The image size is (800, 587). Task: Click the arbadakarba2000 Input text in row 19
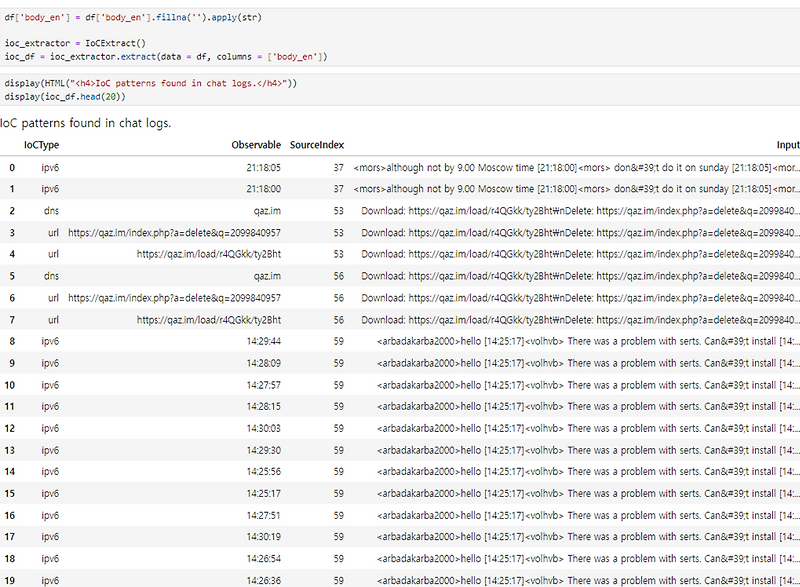point(588,580)
